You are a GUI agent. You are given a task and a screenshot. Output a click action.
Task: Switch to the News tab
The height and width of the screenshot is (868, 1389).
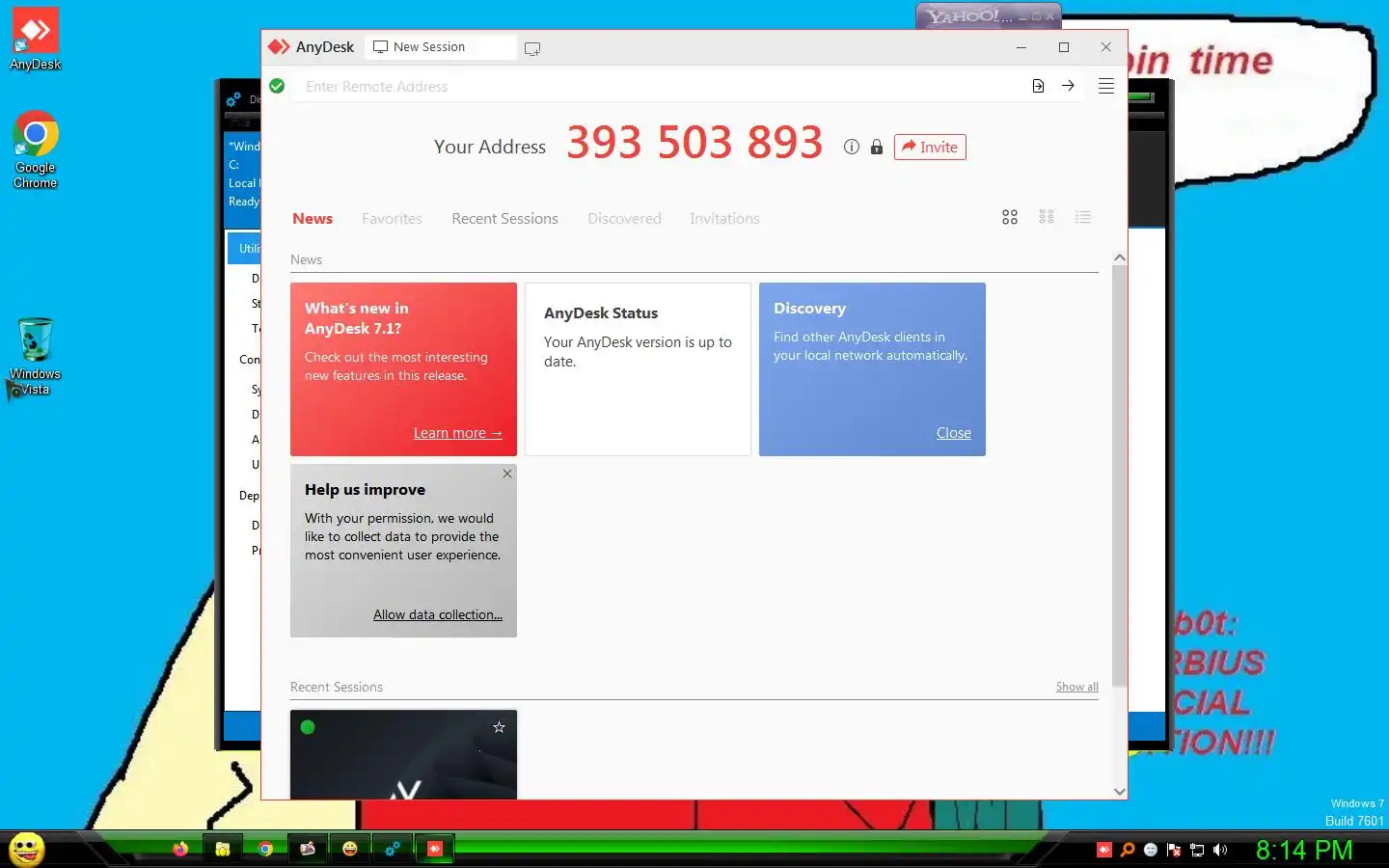[313, 219]
